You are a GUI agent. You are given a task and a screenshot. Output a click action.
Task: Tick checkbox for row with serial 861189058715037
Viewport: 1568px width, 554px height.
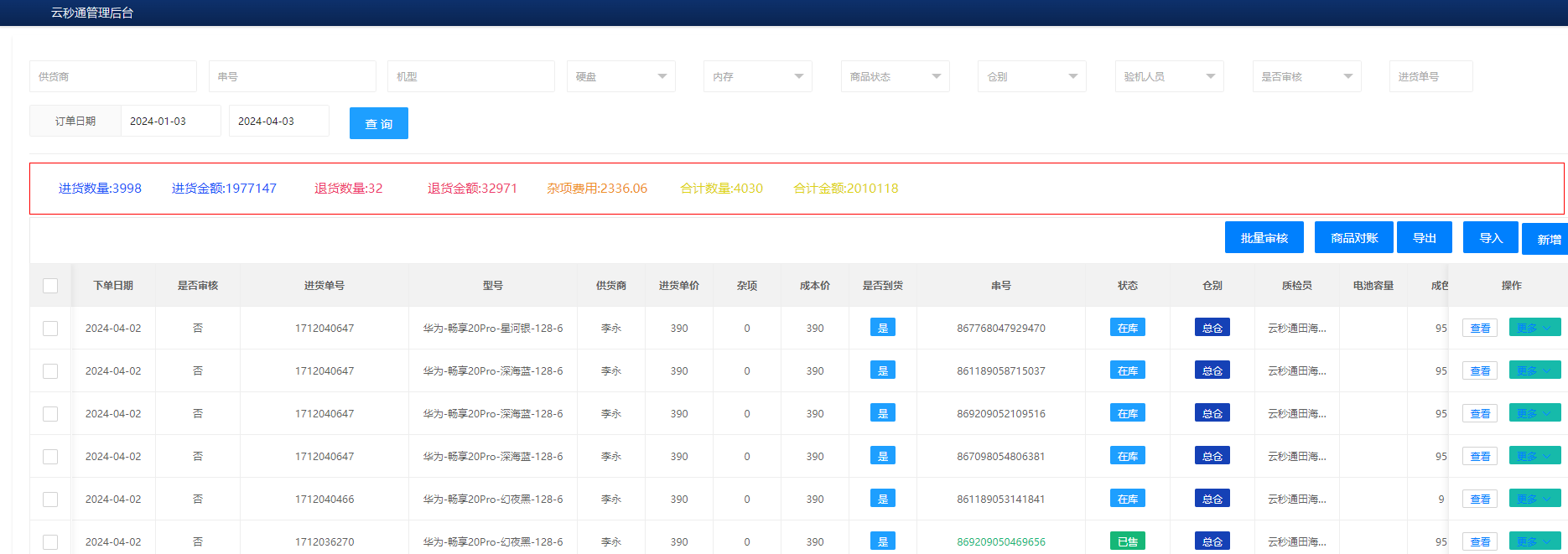pyautogui.click(x=50, y=371)
